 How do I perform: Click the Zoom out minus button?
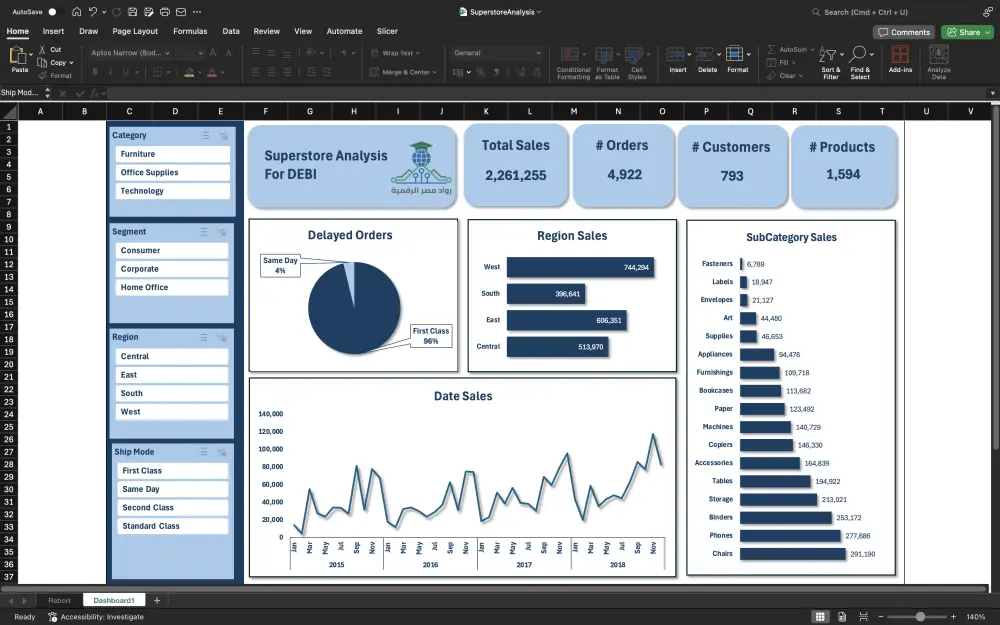click(881, 617)
